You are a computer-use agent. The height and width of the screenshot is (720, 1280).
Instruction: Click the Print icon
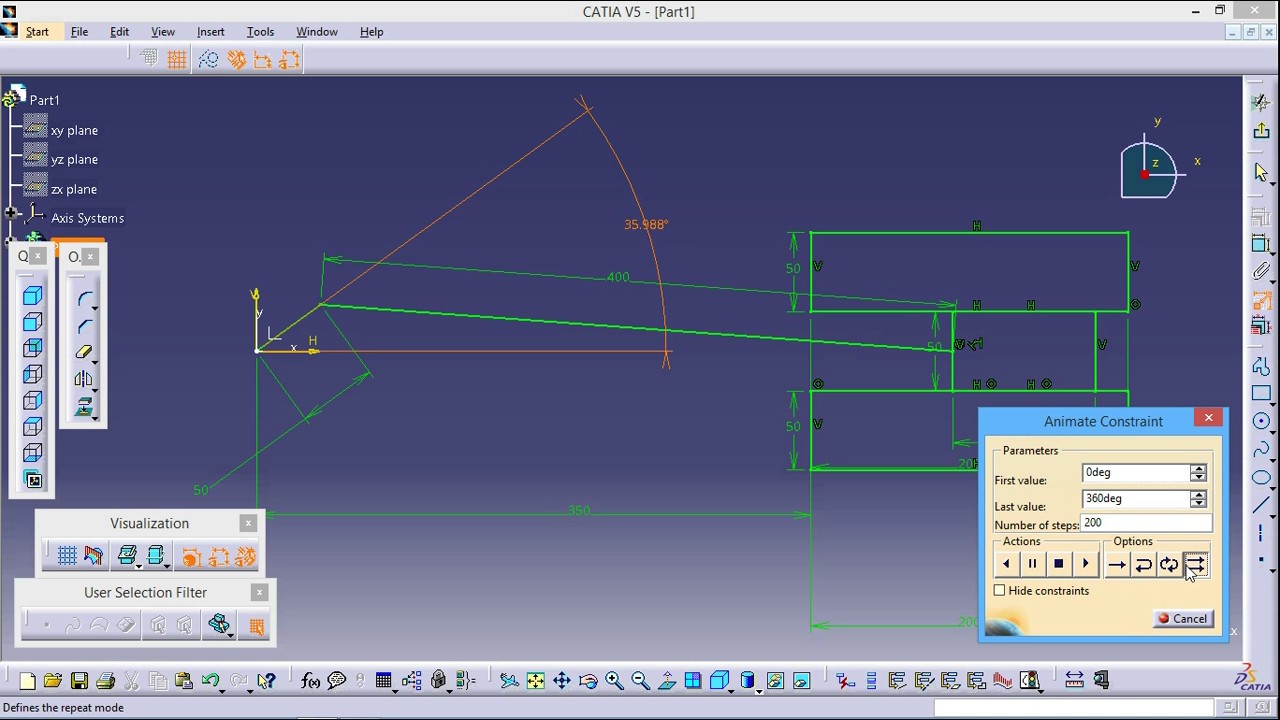click(x=105, y=681)
